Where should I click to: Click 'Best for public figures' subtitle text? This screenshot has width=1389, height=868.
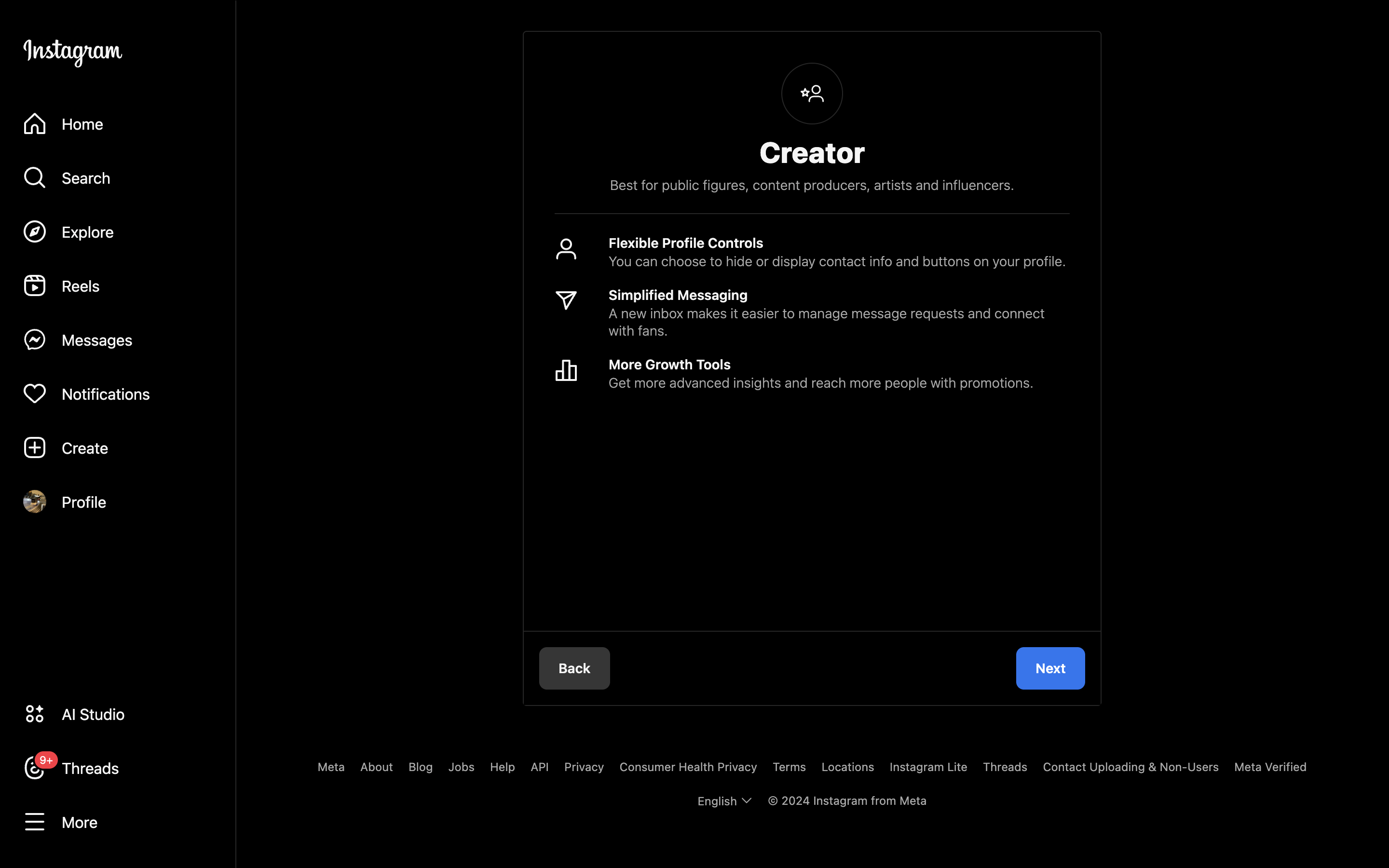pos(812,186)
